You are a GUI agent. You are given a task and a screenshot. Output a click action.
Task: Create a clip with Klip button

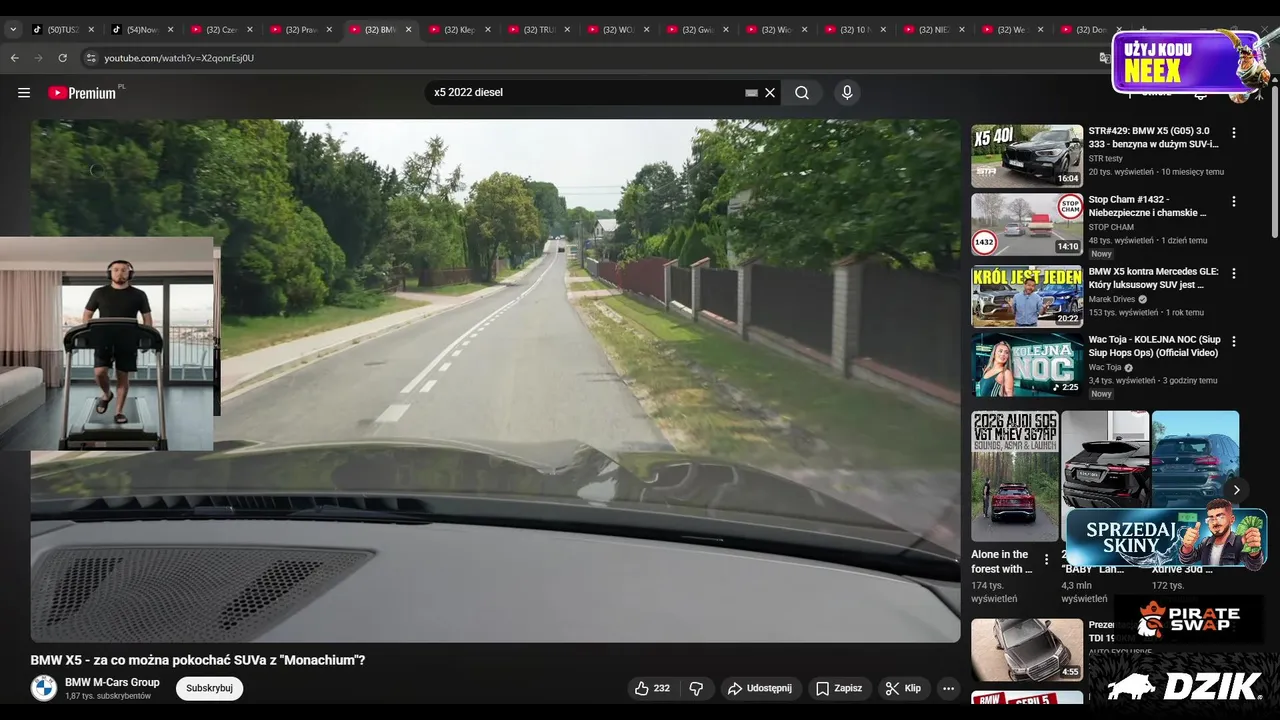point(903,688)
